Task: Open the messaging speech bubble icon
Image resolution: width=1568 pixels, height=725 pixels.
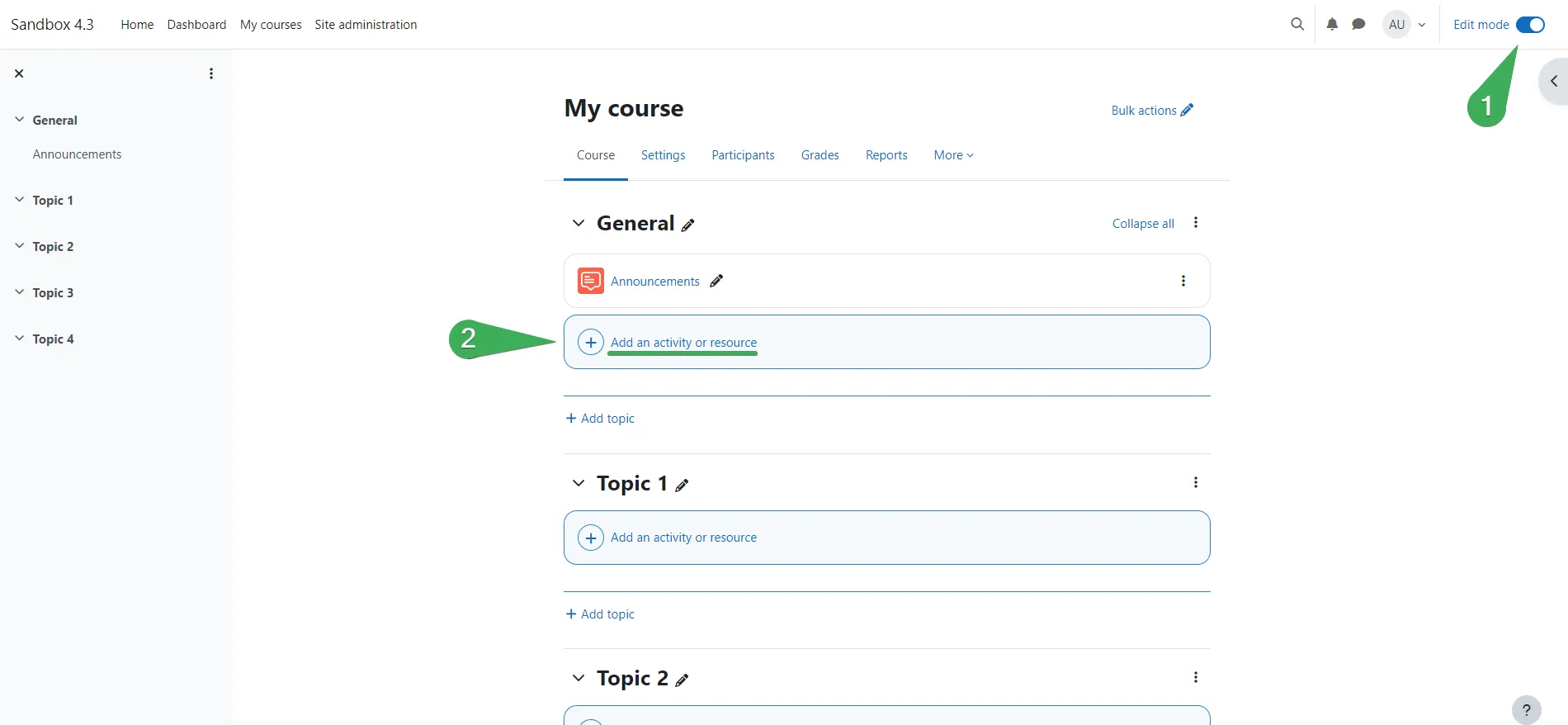Action: tap(1358, 24)
